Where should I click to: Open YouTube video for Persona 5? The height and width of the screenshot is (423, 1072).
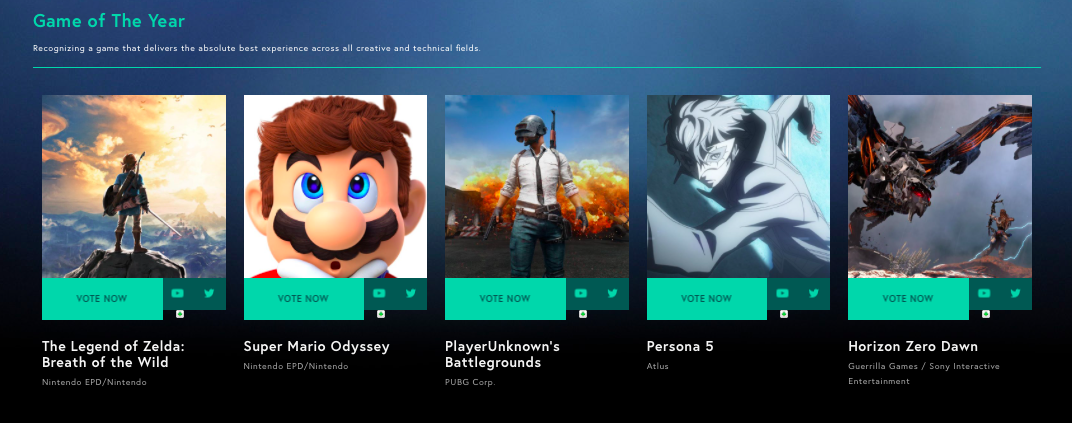pos(783,293)
